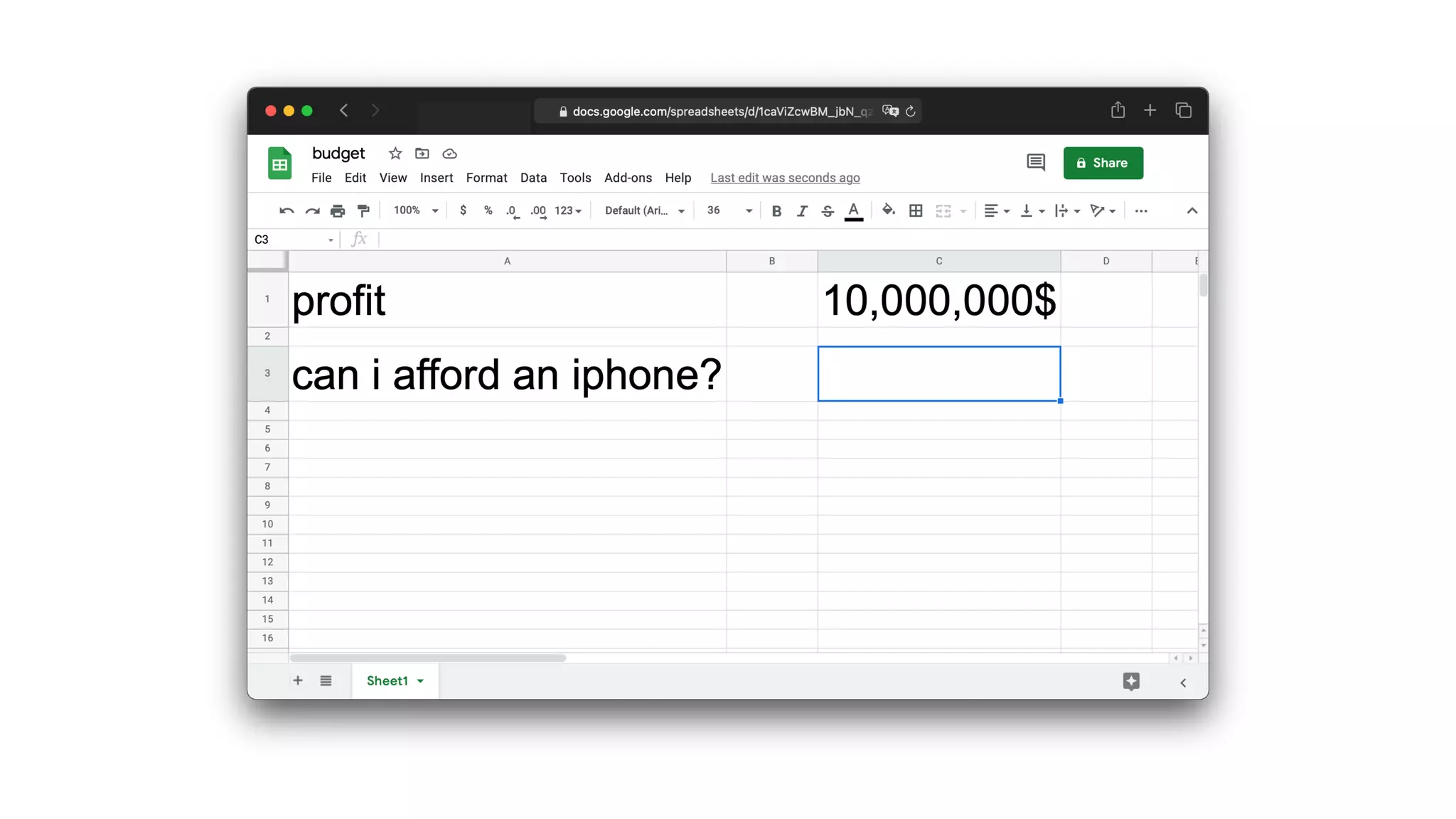Open the borders tool
Viewport: 1456px width, 819px height.
pos(916,211)
